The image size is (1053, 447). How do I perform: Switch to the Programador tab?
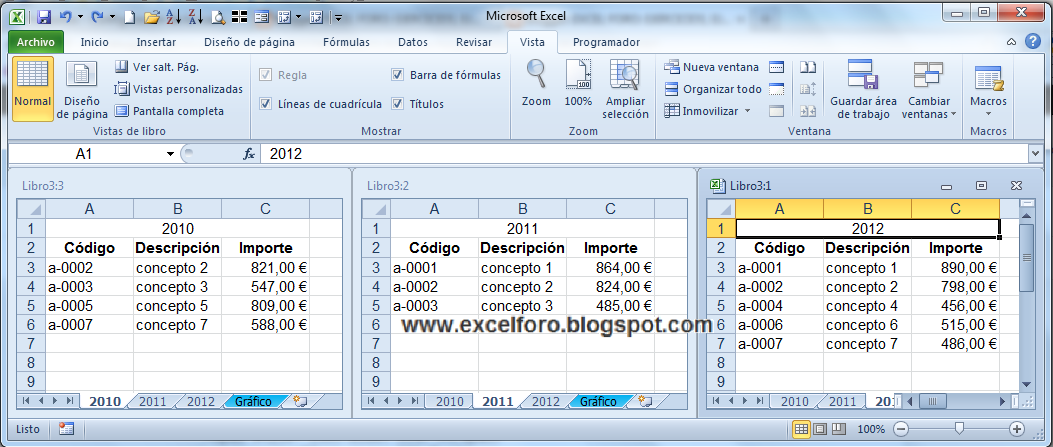pos(606,42)
